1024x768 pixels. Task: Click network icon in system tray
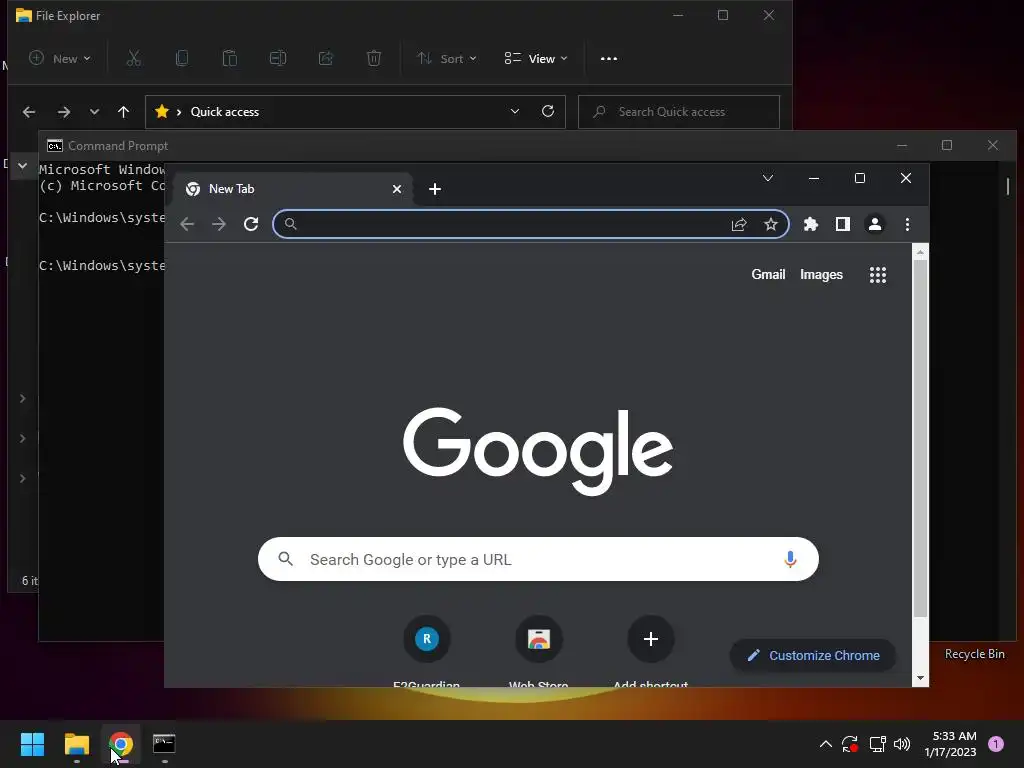pos(877,744)
